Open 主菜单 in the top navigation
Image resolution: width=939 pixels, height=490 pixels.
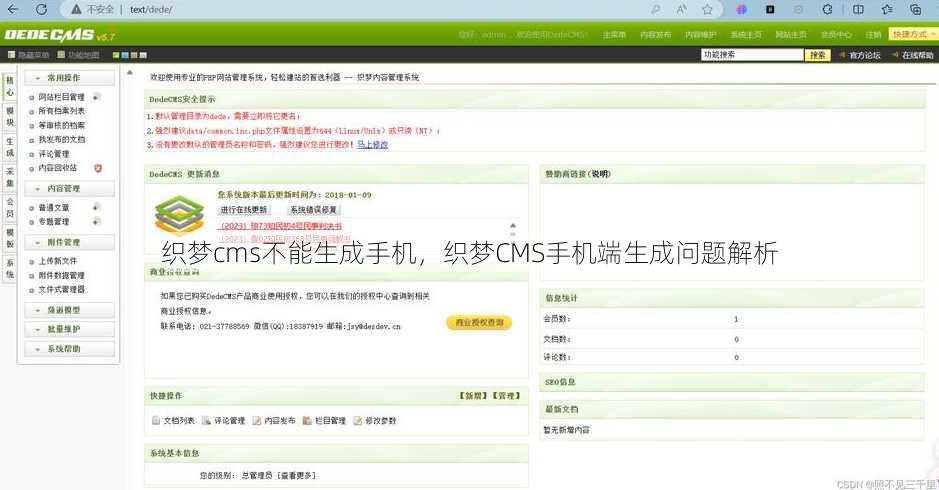614,35
